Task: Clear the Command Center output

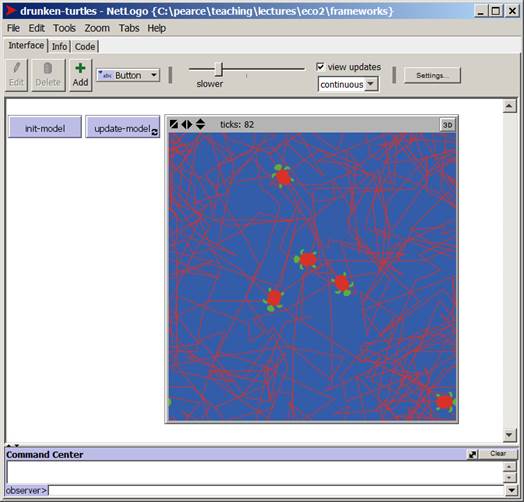Action: (498, 454)
